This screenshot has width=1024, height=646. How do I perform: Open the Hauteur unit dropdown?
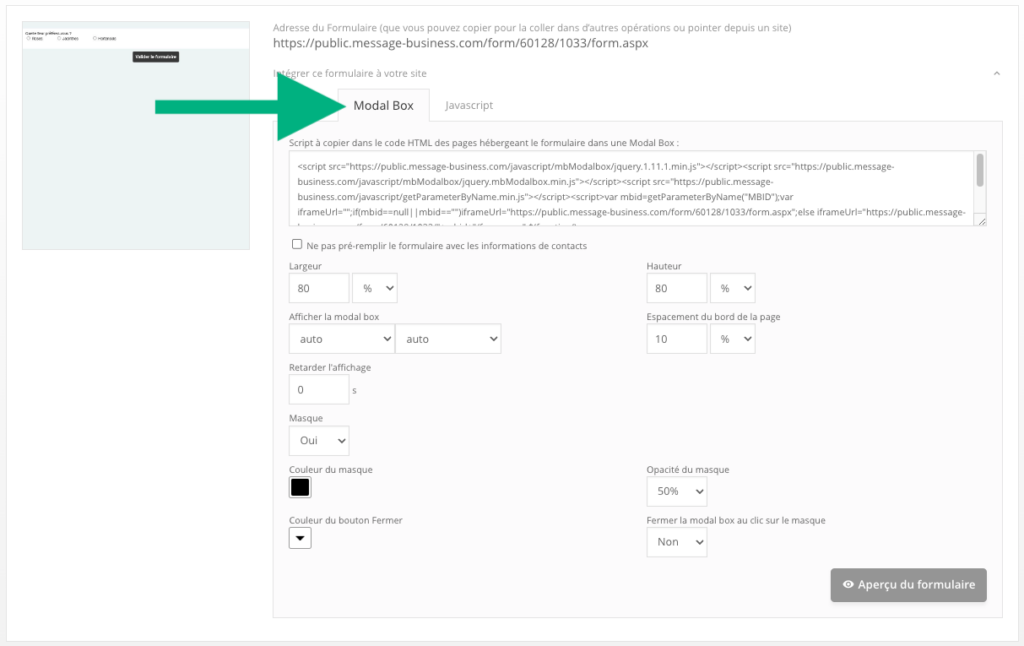pyautogui.click(x=733, y=288)
